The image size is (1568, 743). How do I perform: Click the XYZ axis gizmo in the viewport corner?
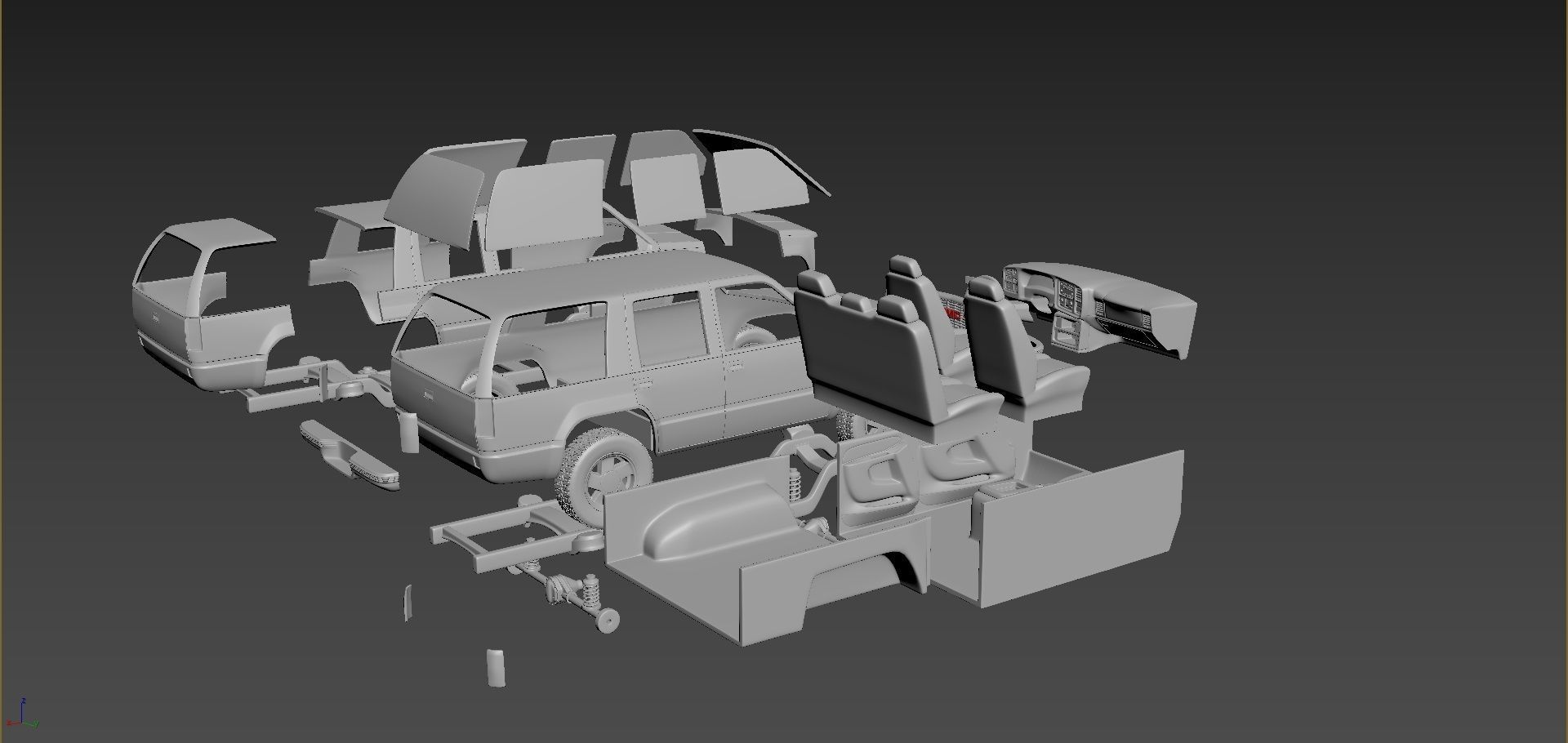[22, 714]
